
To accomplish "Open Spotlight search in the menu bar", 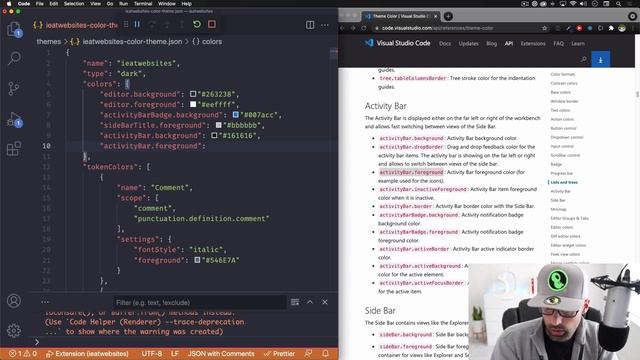I will (x=619, y=4).
